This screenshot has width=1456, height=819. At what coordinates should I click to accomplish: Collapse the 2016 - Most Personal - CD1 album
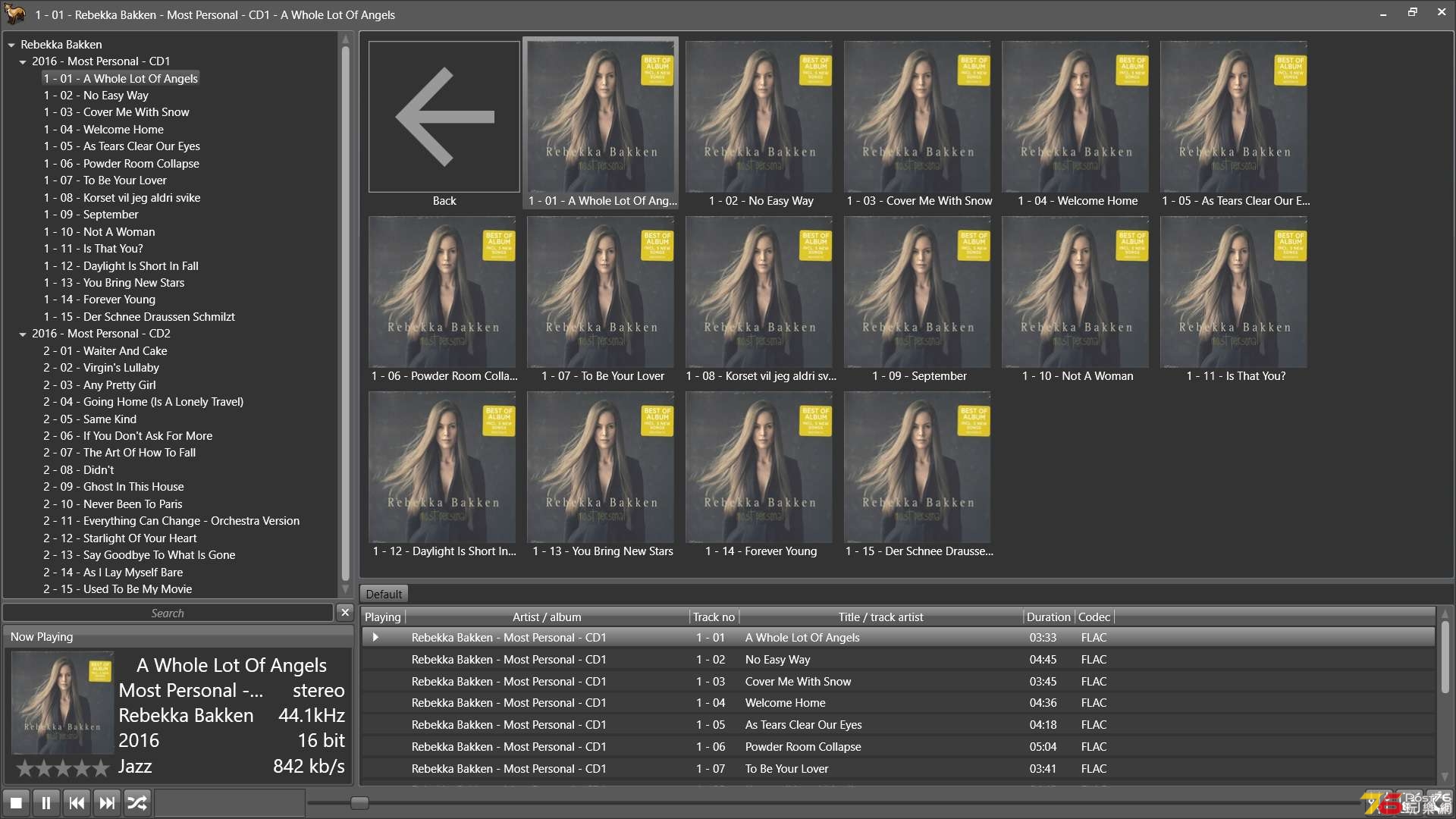(x=23, y=61)
